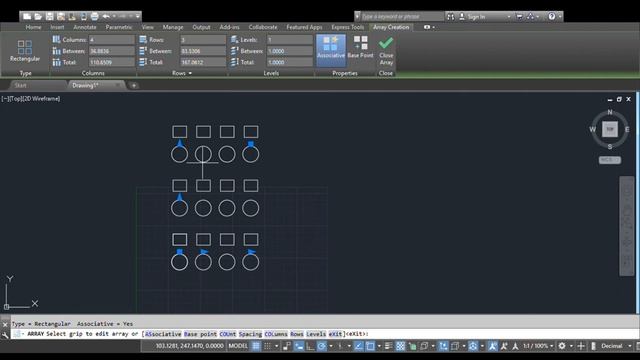
Task: Open the Help question mark icon
Action: pyautogui.click(x=552, y=16)
